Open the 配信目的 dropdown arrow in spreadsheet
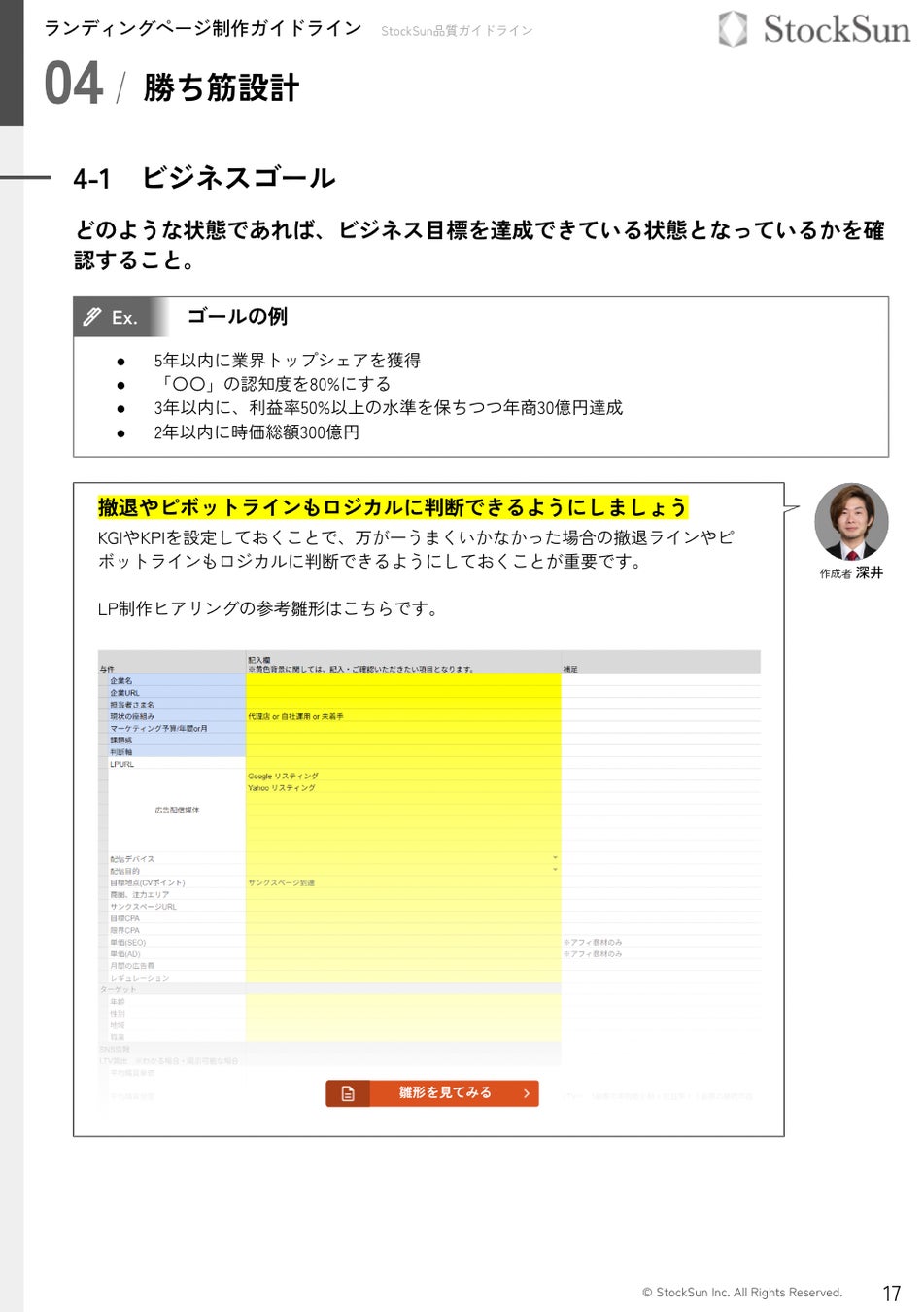This screenshot has width=924, height=1312. point(555,870)
